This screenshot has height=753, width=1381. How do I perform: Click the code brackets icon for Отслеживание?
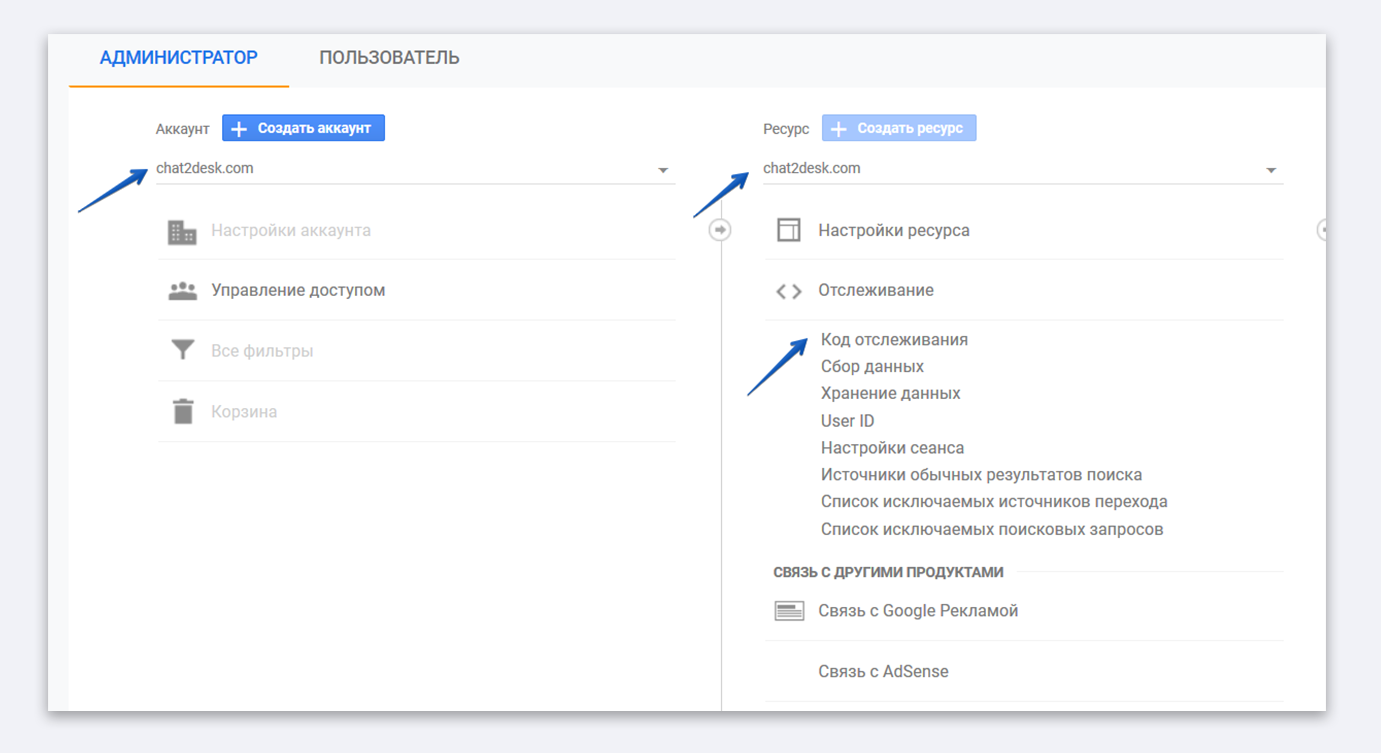pyautogui.click(x=789, y=291)
